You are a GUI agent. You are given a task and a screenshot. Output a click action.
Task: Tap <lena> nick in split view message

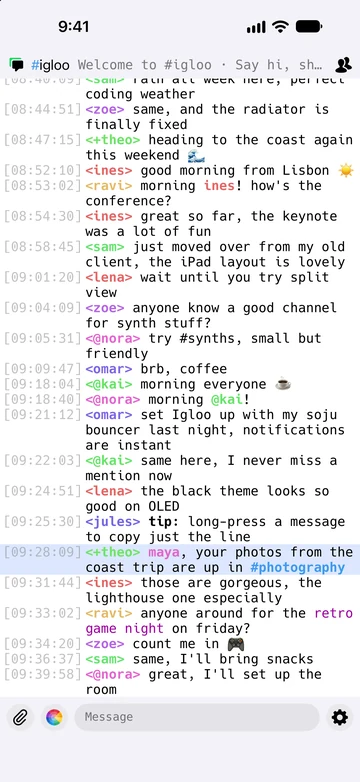click(x=109, y=277)
